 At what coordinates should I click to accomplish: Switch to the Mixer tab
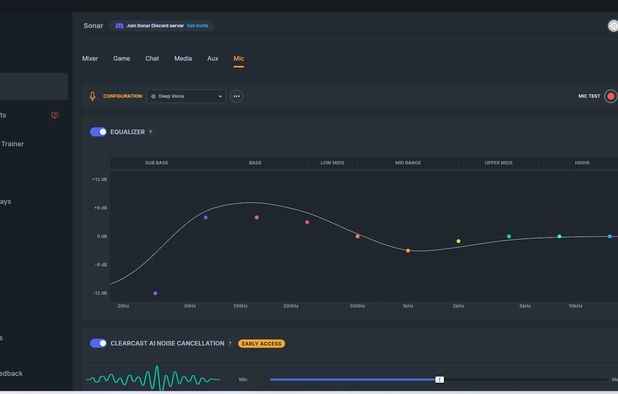(90, 58)
